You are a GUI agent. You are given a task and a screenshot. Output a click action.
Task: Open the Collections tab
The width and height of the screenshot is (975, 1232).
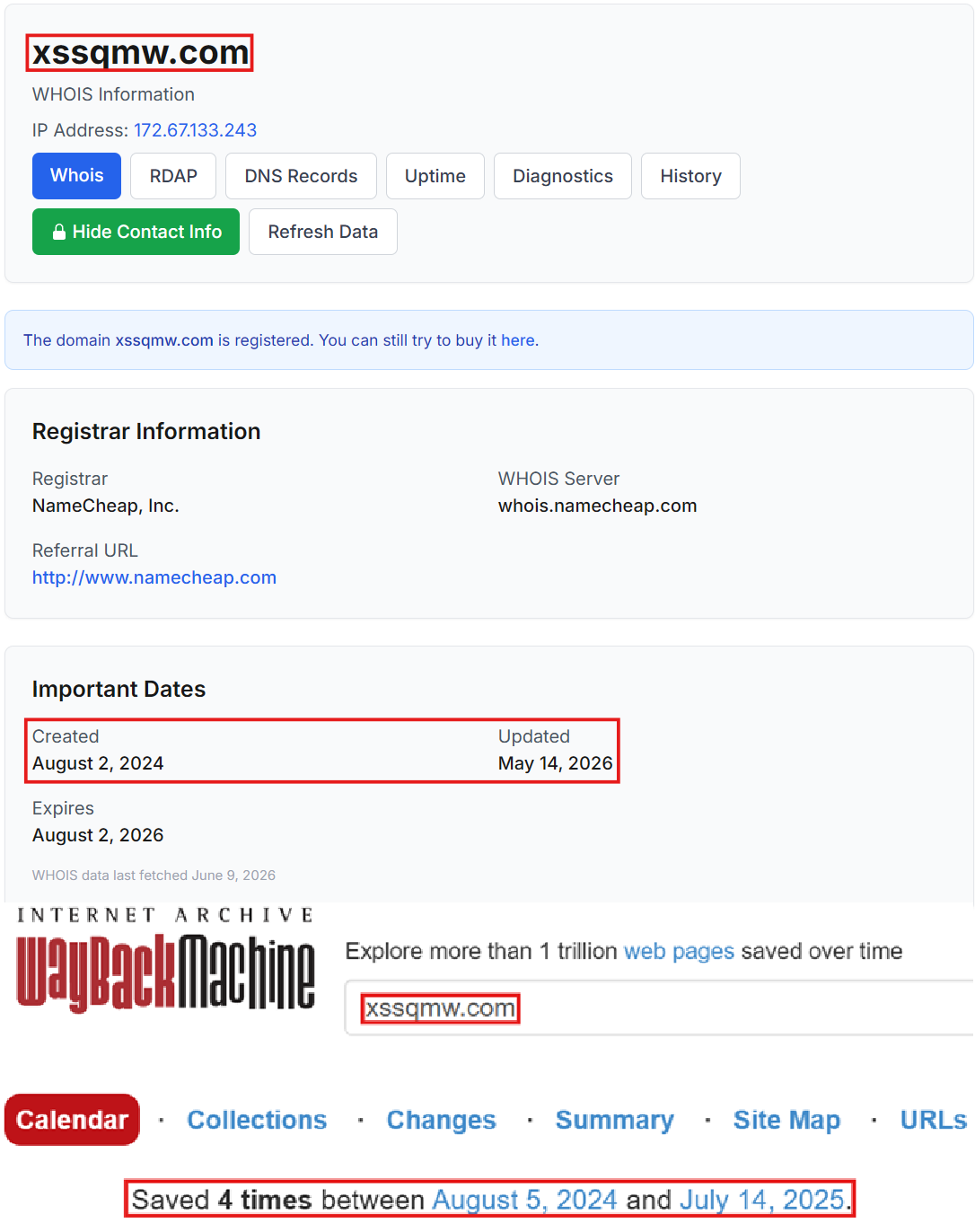257,1120
